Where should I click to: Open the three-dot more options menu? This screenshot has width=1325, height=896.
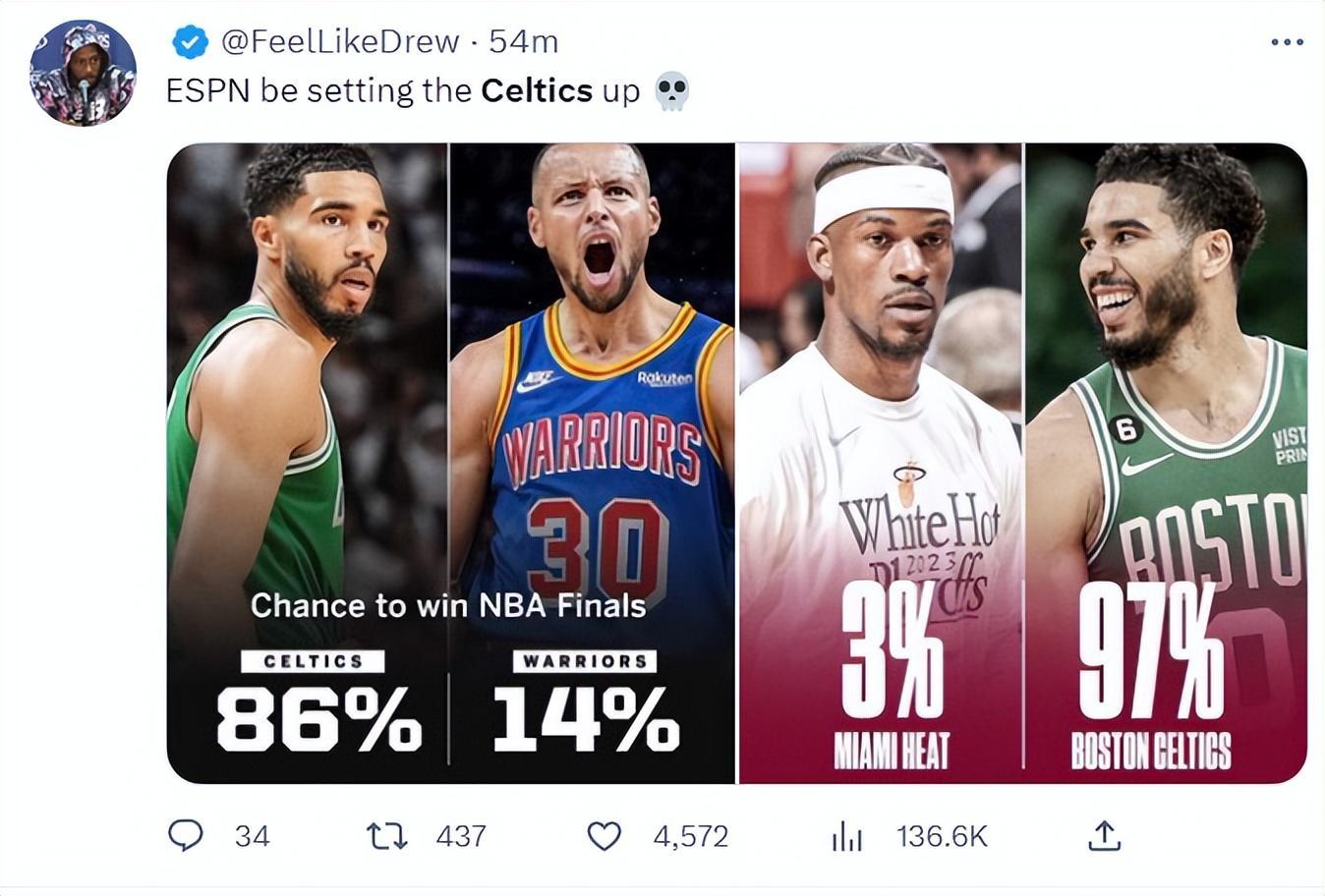point(1287,42)
